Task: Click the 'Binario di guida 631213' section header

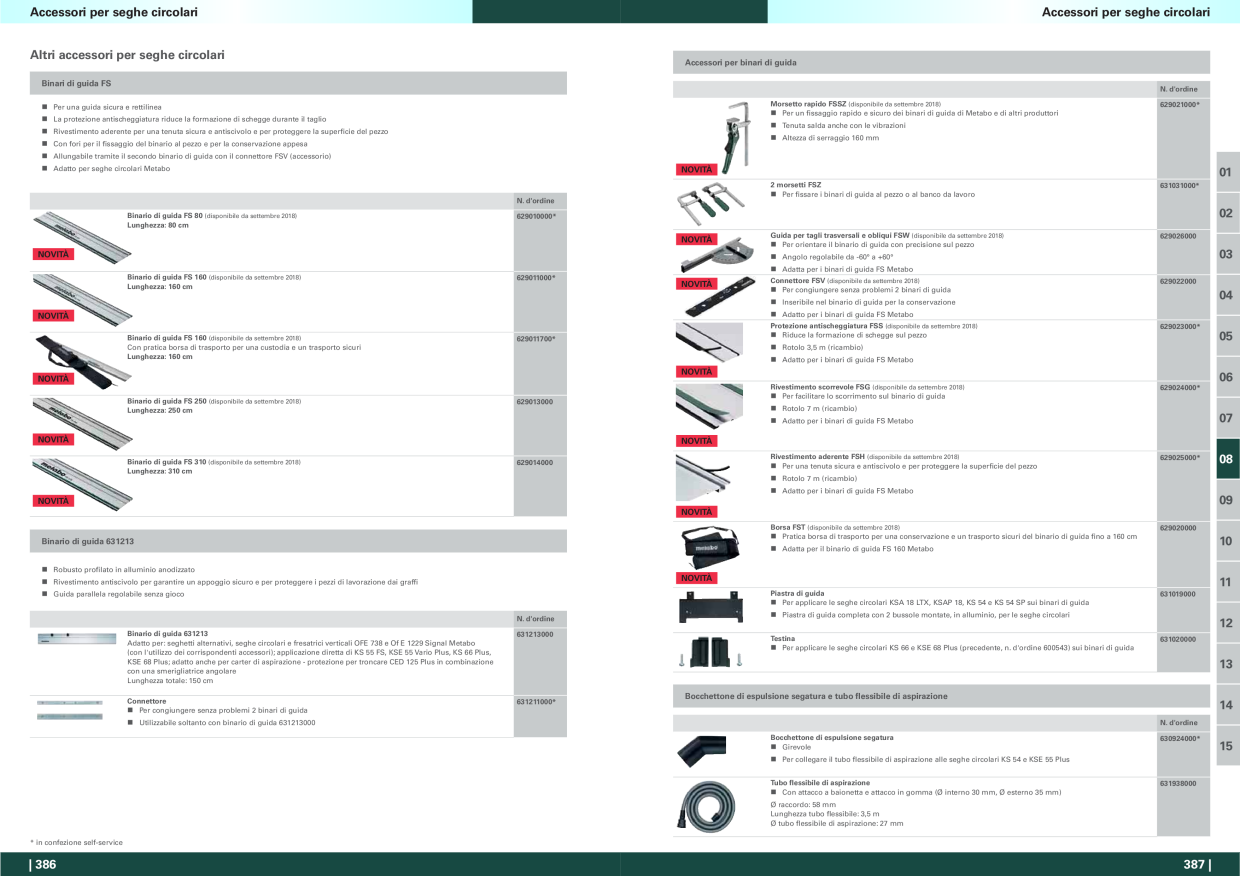Action: tap(299, 541)
